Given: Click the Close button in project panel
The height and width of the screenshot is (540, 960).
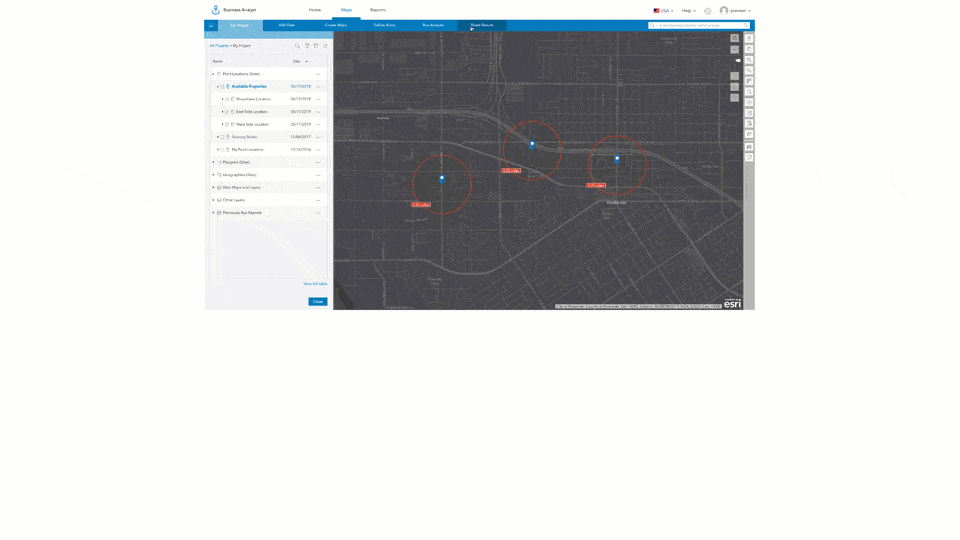Looking at the screenshot, I should tap(318, 302).
